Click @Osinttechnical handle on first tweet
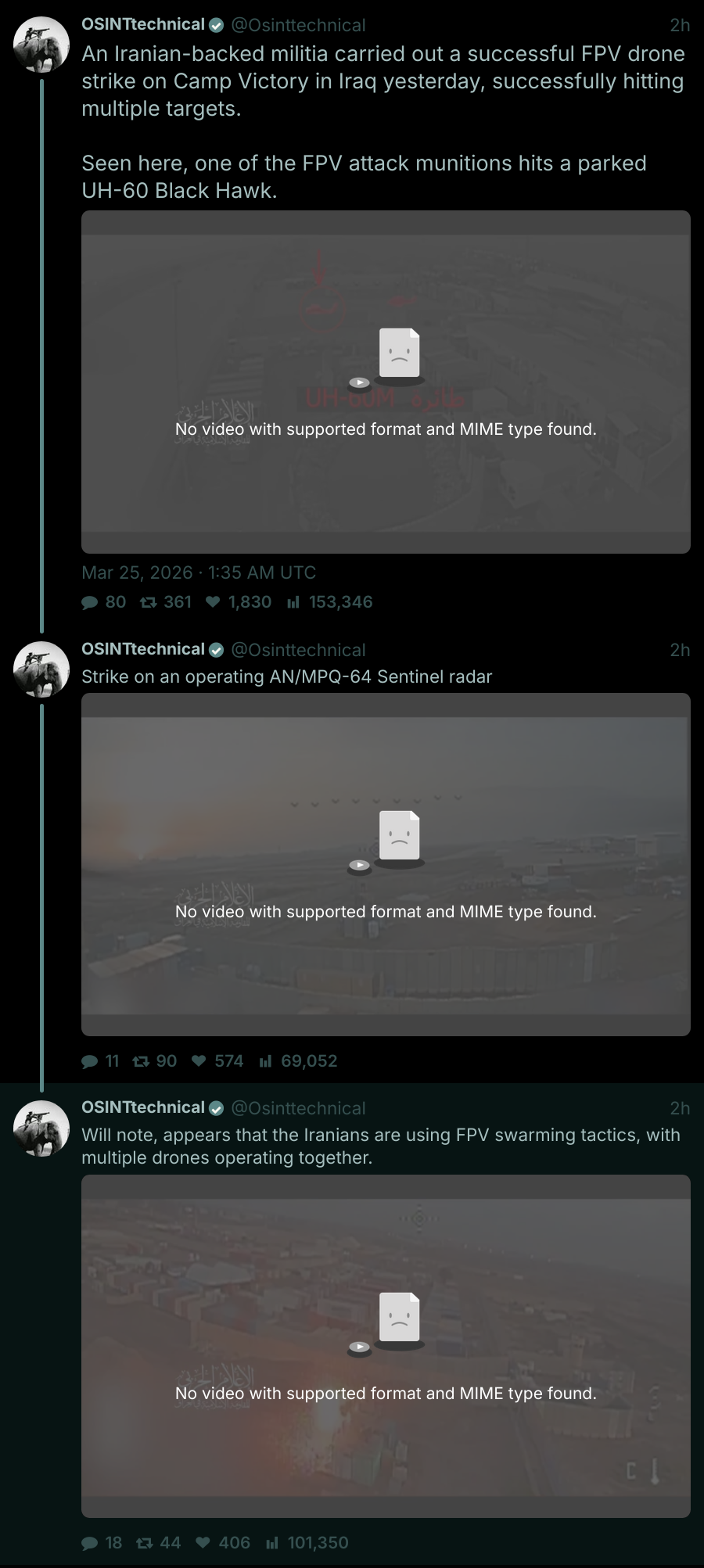 point(298,25)
